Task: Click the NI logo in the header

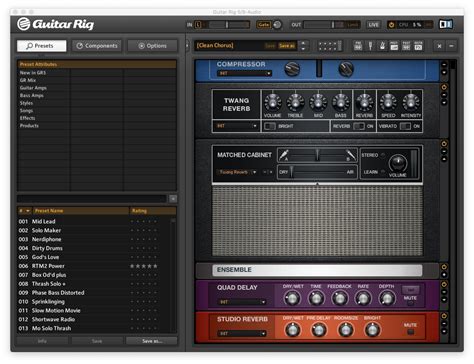Action: [446, 24]
